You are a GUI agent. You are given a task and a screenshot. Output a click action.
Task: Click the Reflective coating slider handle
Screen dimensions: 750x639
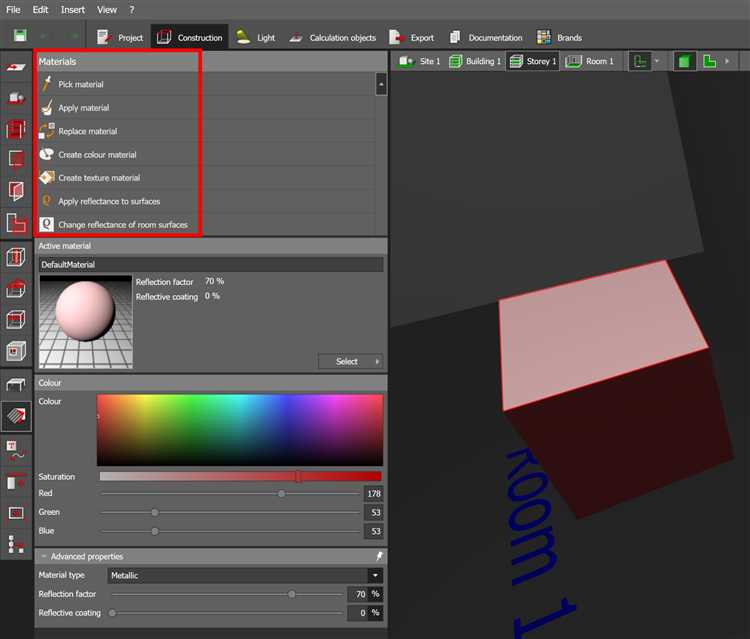112,613
